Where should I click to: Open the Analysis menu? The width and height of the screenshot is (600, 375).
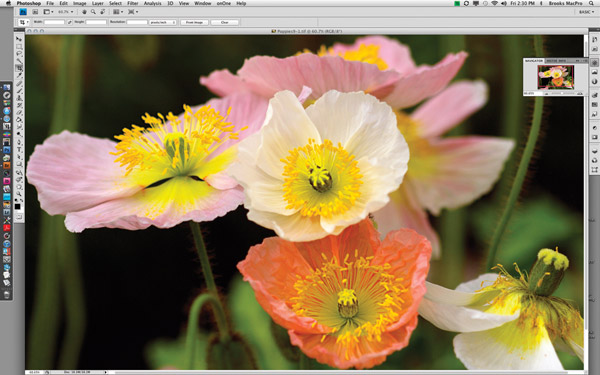click(153, 3)
